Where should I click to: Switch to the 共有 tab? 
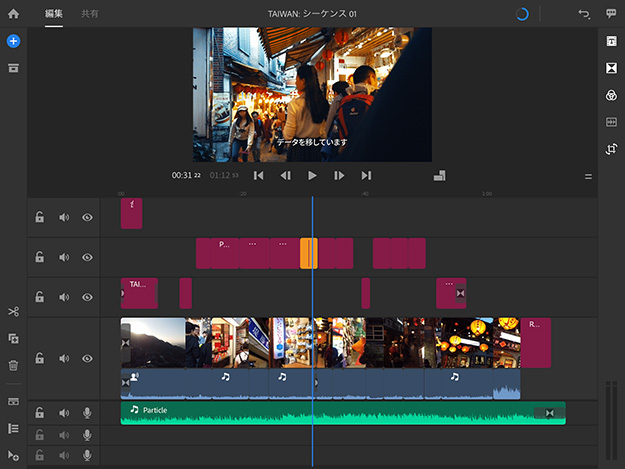[89, 14]
